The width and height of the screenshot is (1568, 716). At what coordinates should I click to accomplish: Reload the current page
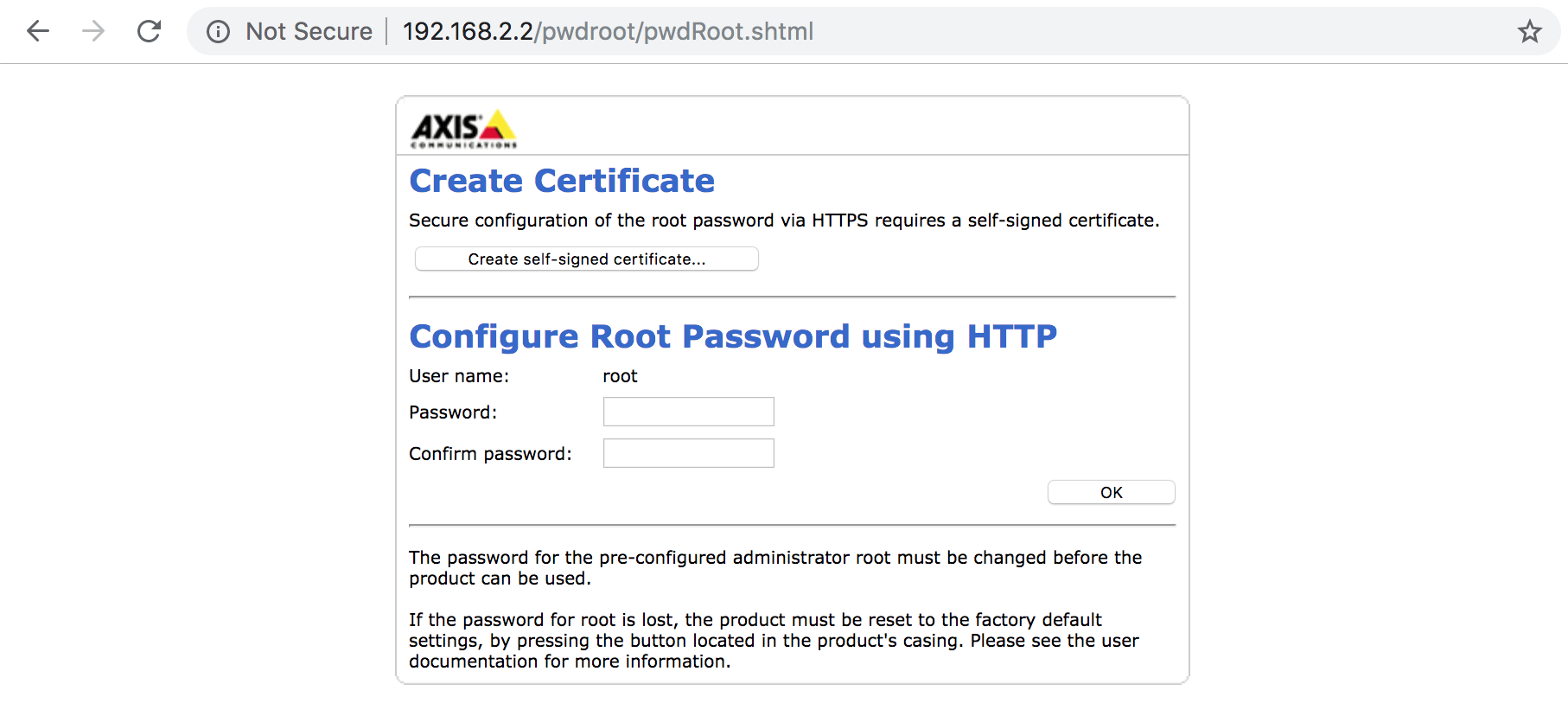pos(150,32)
